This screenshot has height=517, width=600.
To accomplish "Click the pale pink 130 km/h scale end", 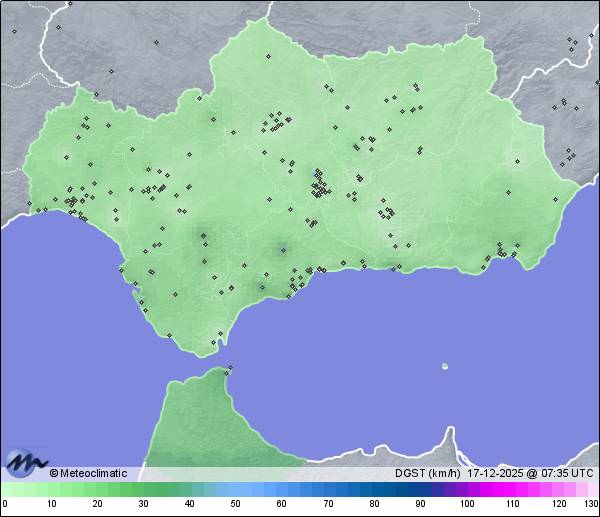I will [x=594, y=489].
